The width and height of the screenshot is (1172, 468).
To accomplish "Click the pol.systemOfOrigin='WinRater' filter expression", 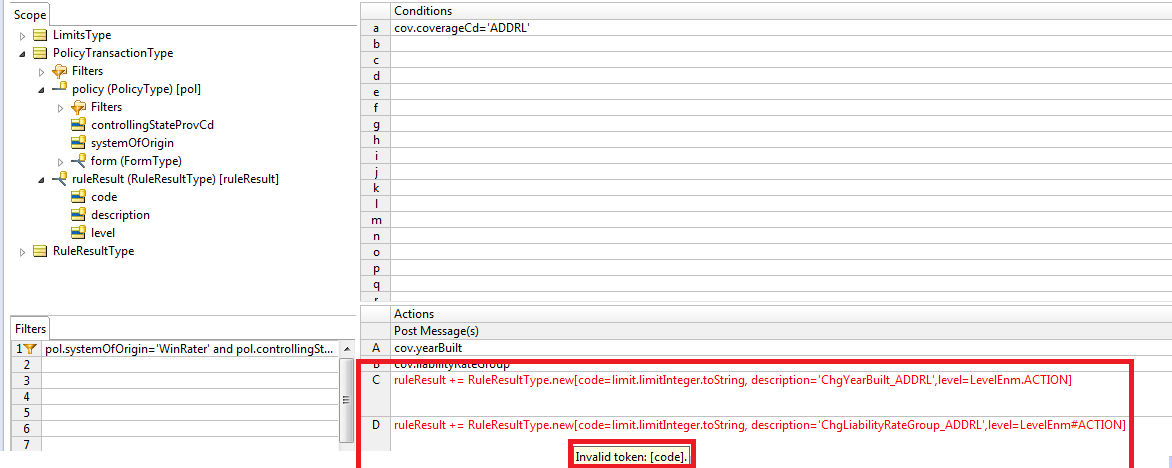I will click(189, 348).
